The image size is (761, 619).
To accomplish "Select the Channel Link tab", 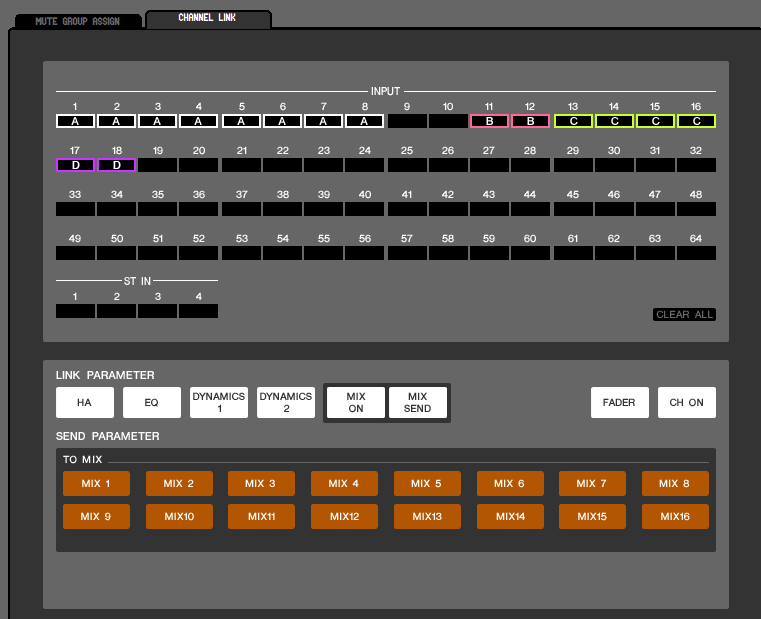I will tap(208, 18).
